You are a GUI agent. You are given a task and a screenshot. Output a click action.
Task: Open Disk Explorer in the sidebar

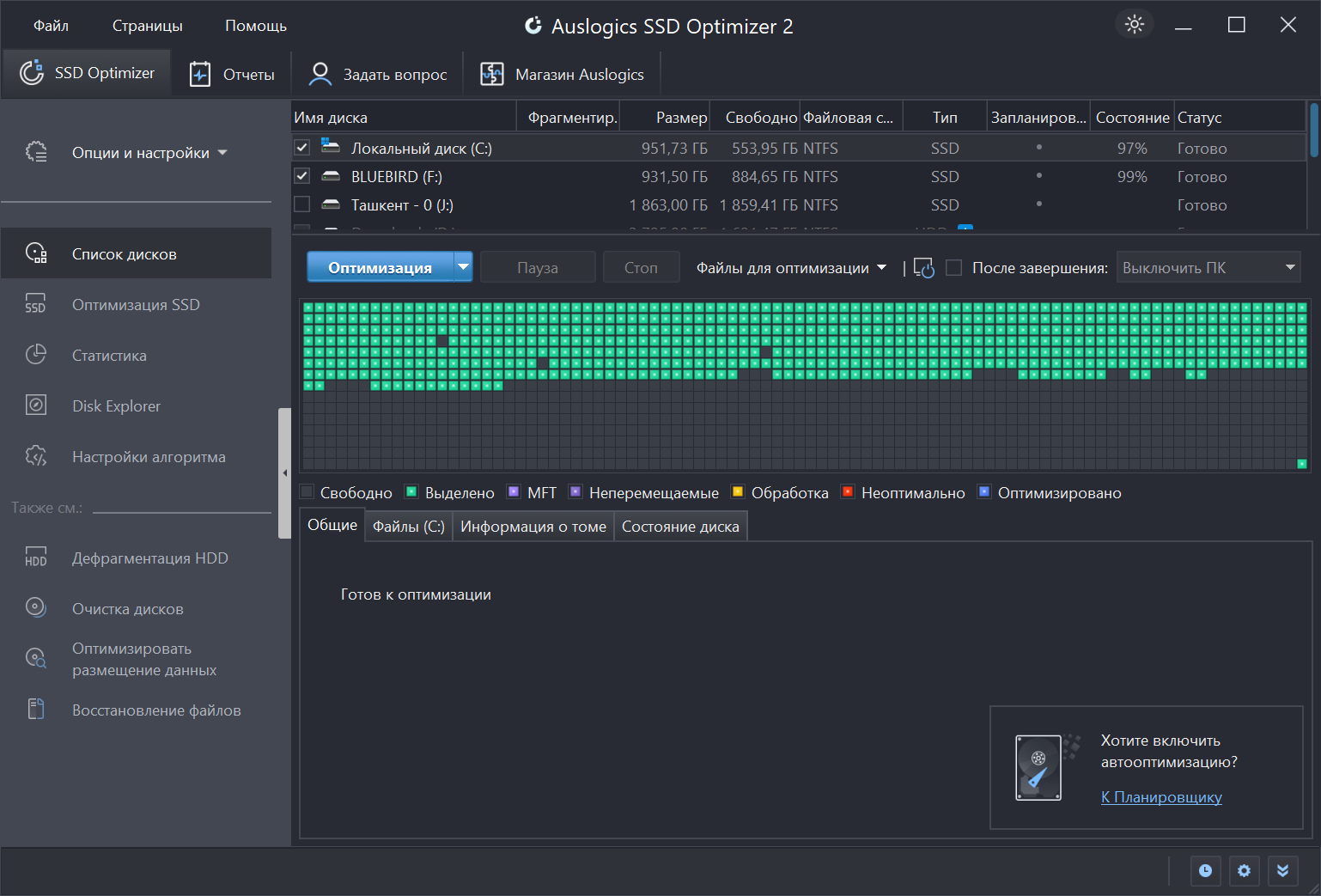[x=116, y=406]
